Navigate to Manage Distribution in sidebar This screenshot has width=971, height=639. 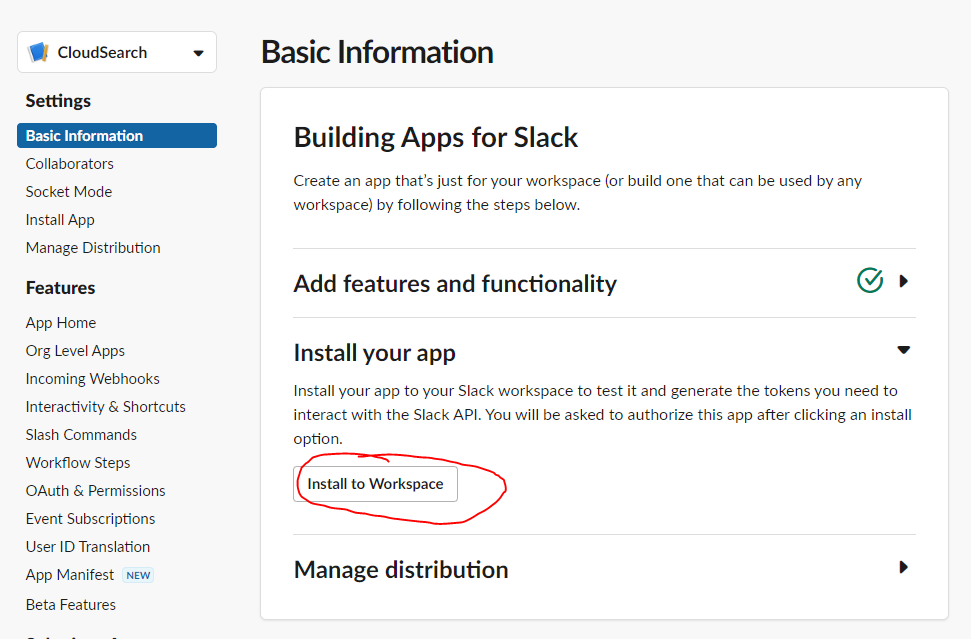pyautogui.click(x=93, y=248)
